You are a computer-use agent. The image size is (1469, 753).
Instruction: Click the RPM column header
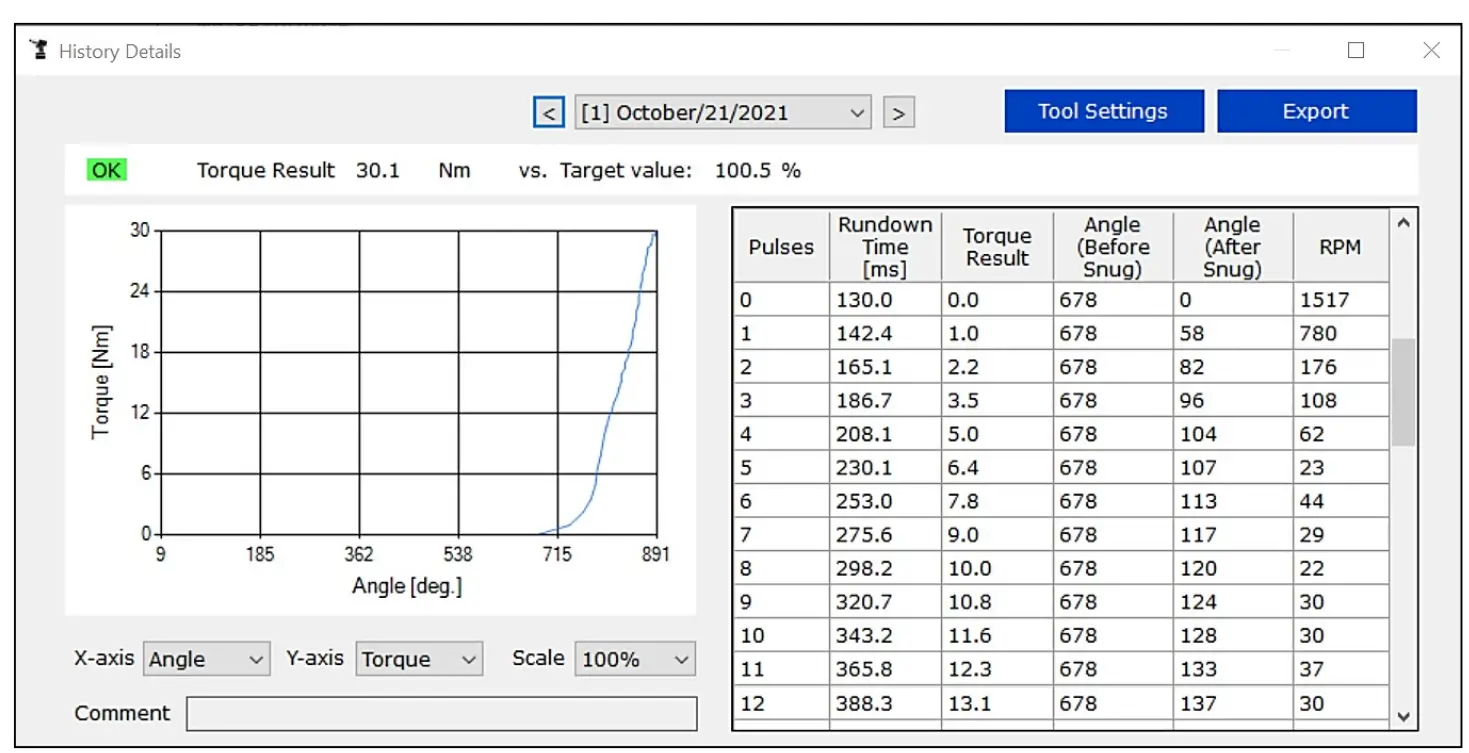tap(1340, 247)
